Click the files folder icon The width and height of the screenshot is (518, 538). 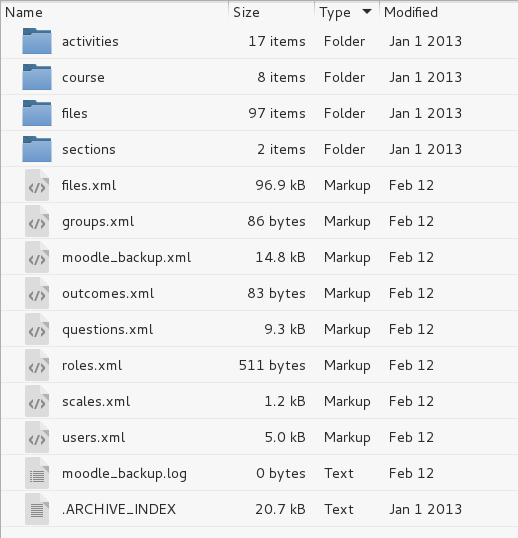tap(37, 113)
